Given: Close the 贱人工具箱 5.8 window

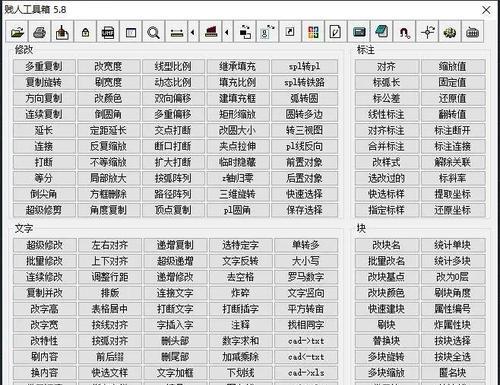Looking at the screenshot, I should coord(486,10).
